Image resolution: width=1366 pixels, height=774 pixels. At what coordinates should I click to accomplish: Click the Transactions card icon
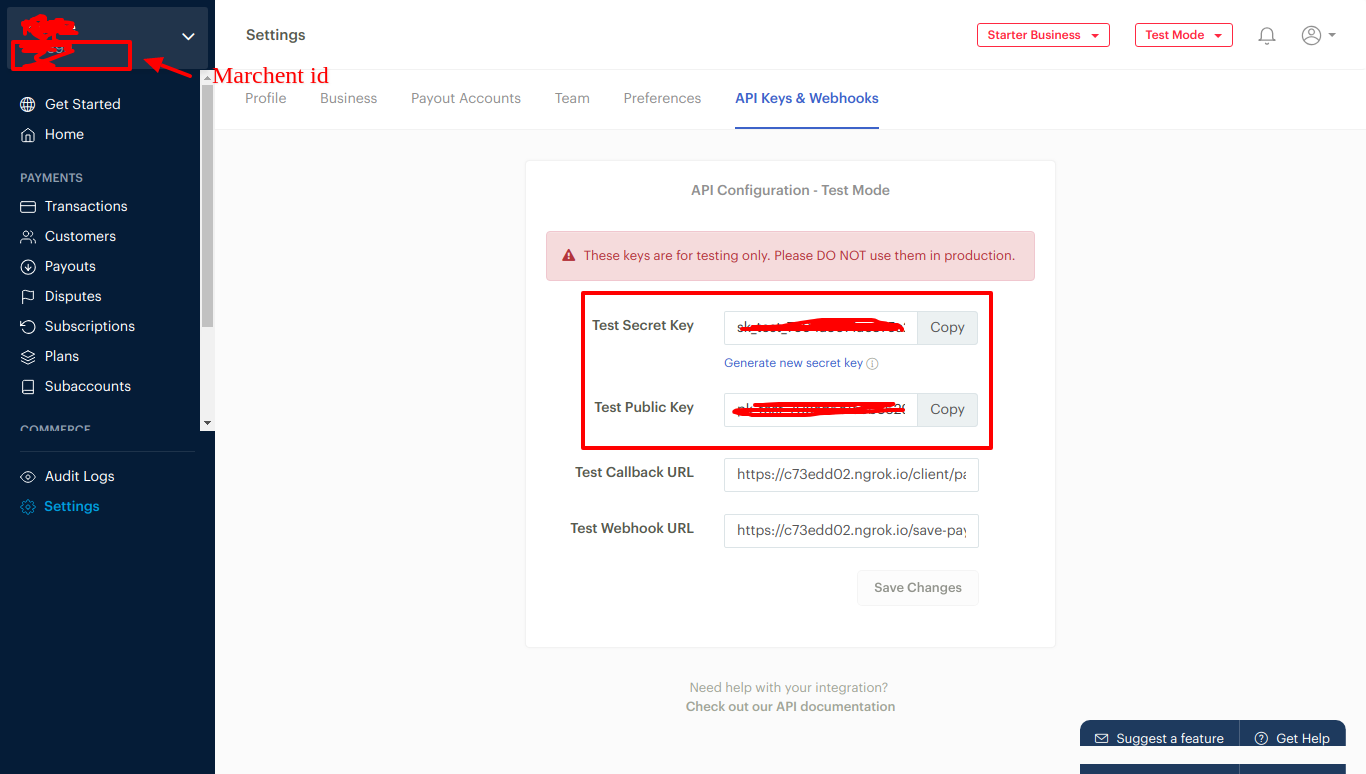pyautogui.click(x=28, y=206)
